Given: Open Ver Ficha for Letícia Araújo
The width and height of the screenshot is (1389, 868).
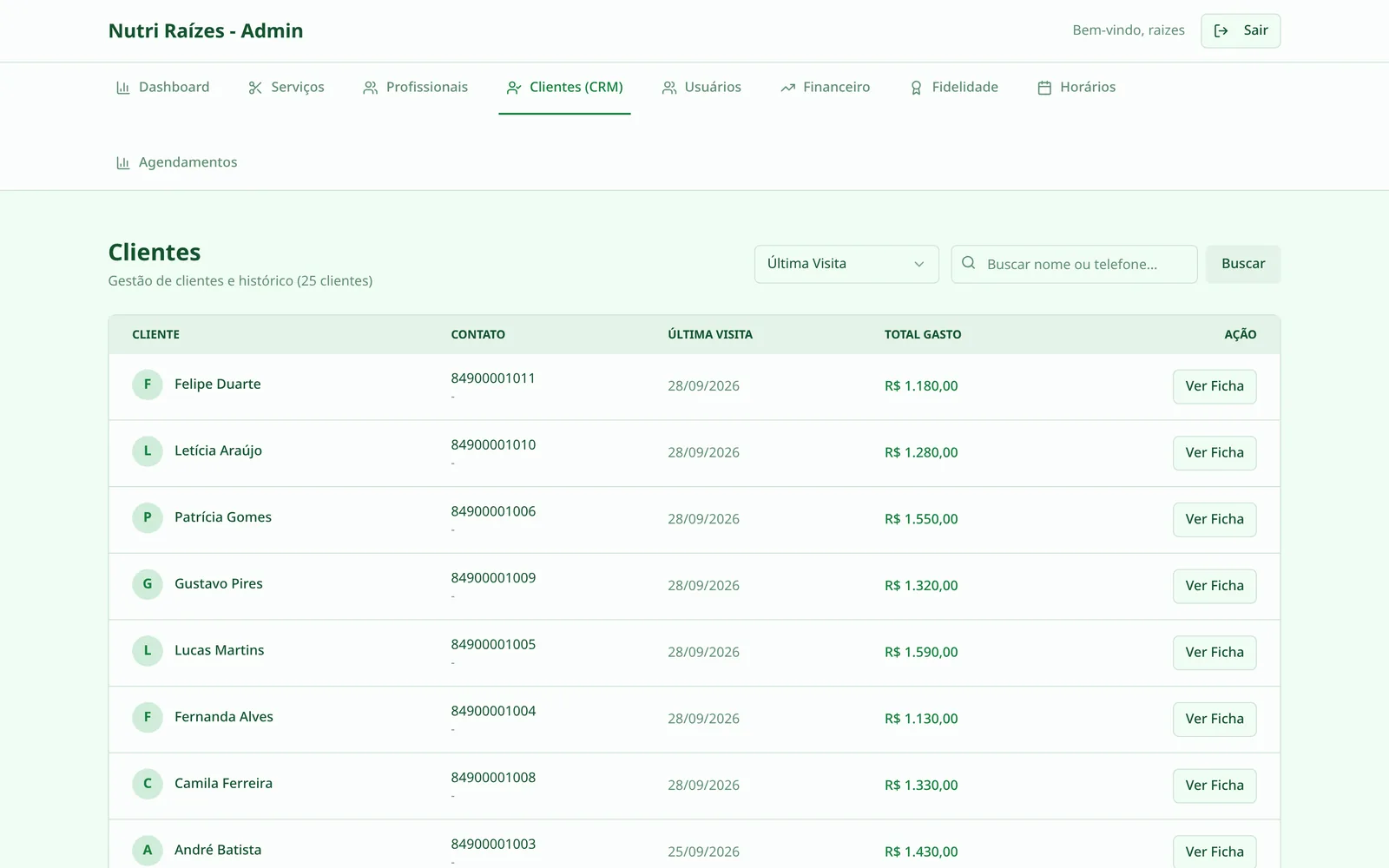Looking at the screenshot, I should 1215,453.
